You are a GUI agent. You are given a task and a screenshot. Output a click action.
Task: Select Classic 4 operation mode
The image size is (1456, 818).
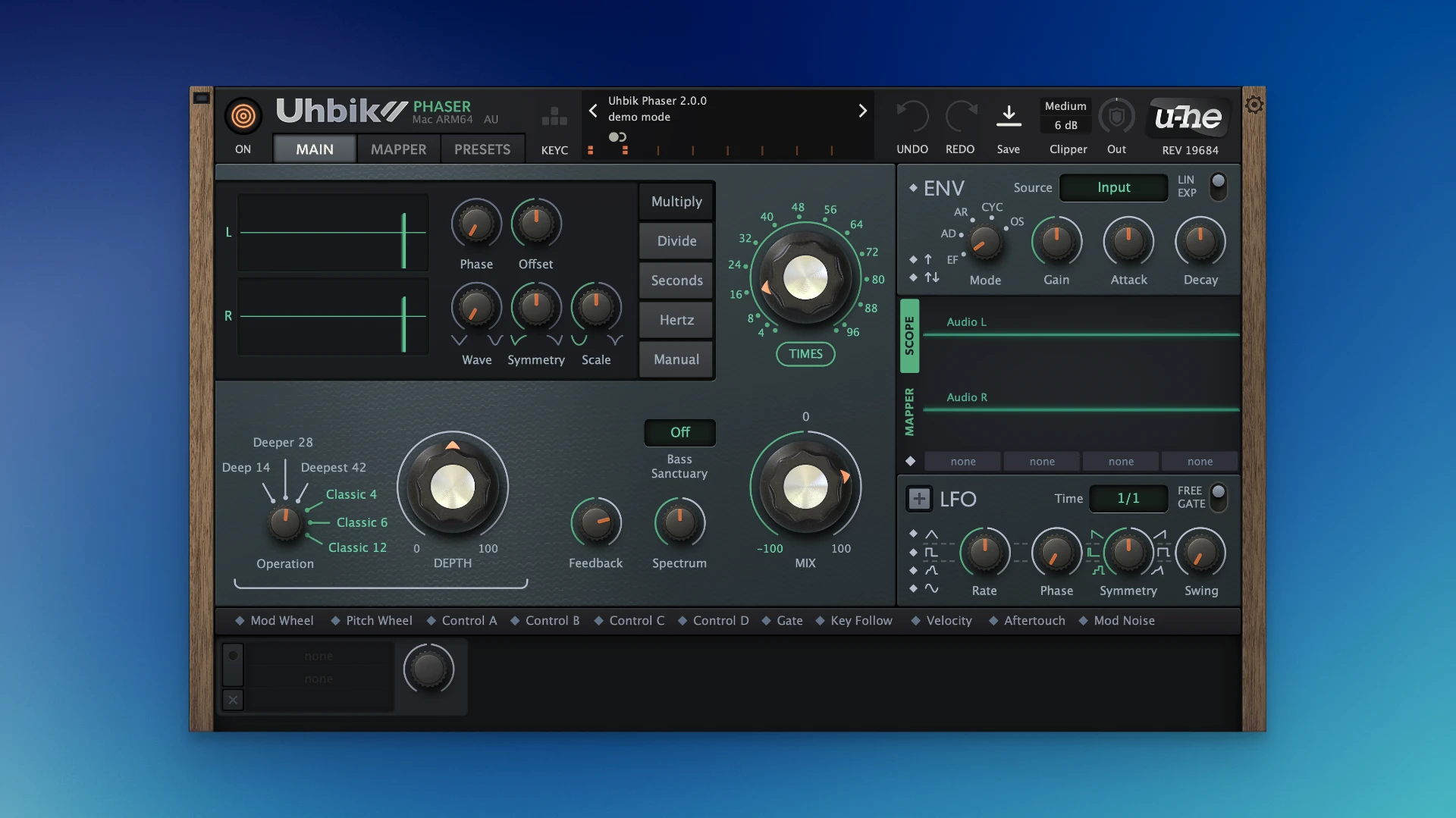tap(351, 494)
